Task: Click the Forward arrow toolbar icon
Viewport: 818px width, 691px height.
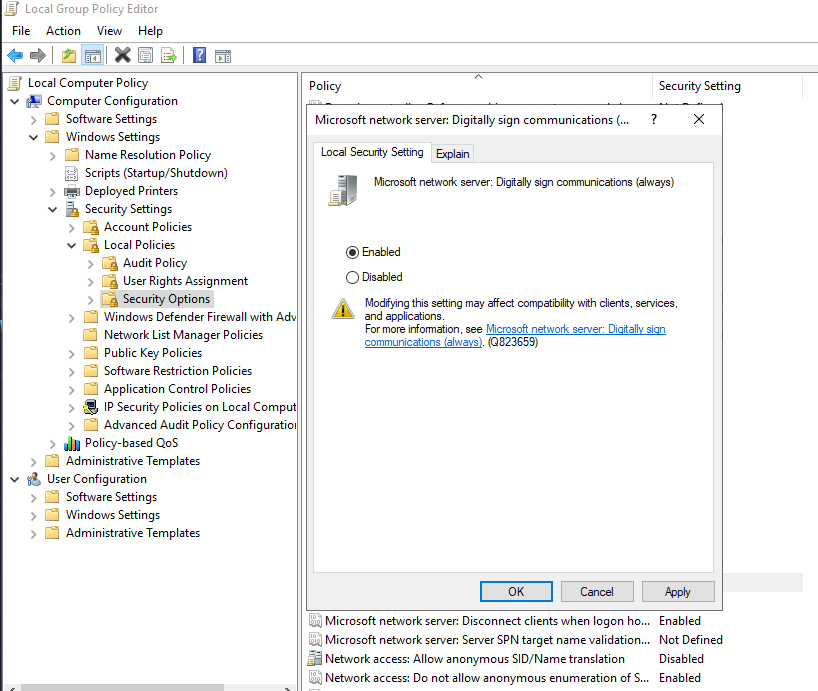Action: point(38,55)
